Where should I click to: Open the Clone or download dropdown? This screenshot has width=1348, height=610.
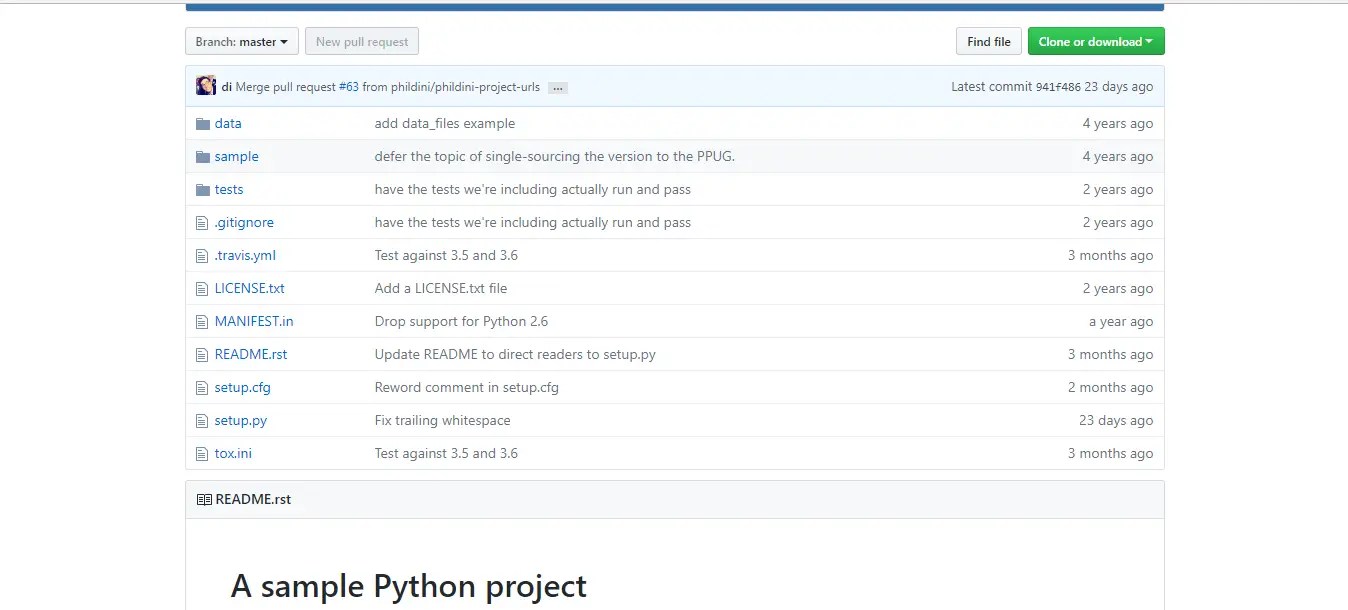coord(1095,41)
